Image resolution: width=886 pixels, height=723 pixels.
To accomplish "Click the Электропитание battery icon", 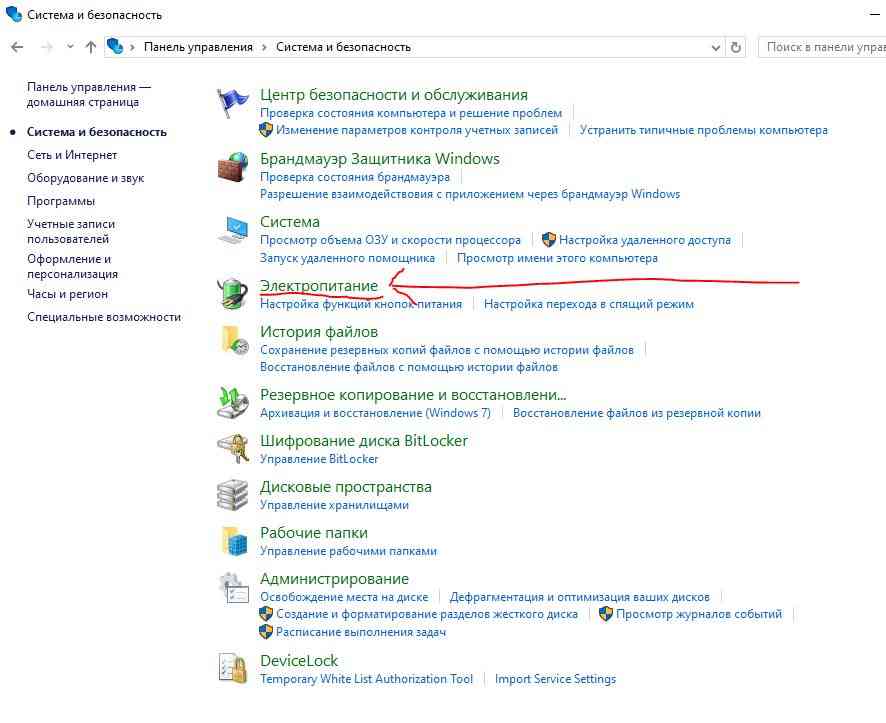I will [233, 294].
